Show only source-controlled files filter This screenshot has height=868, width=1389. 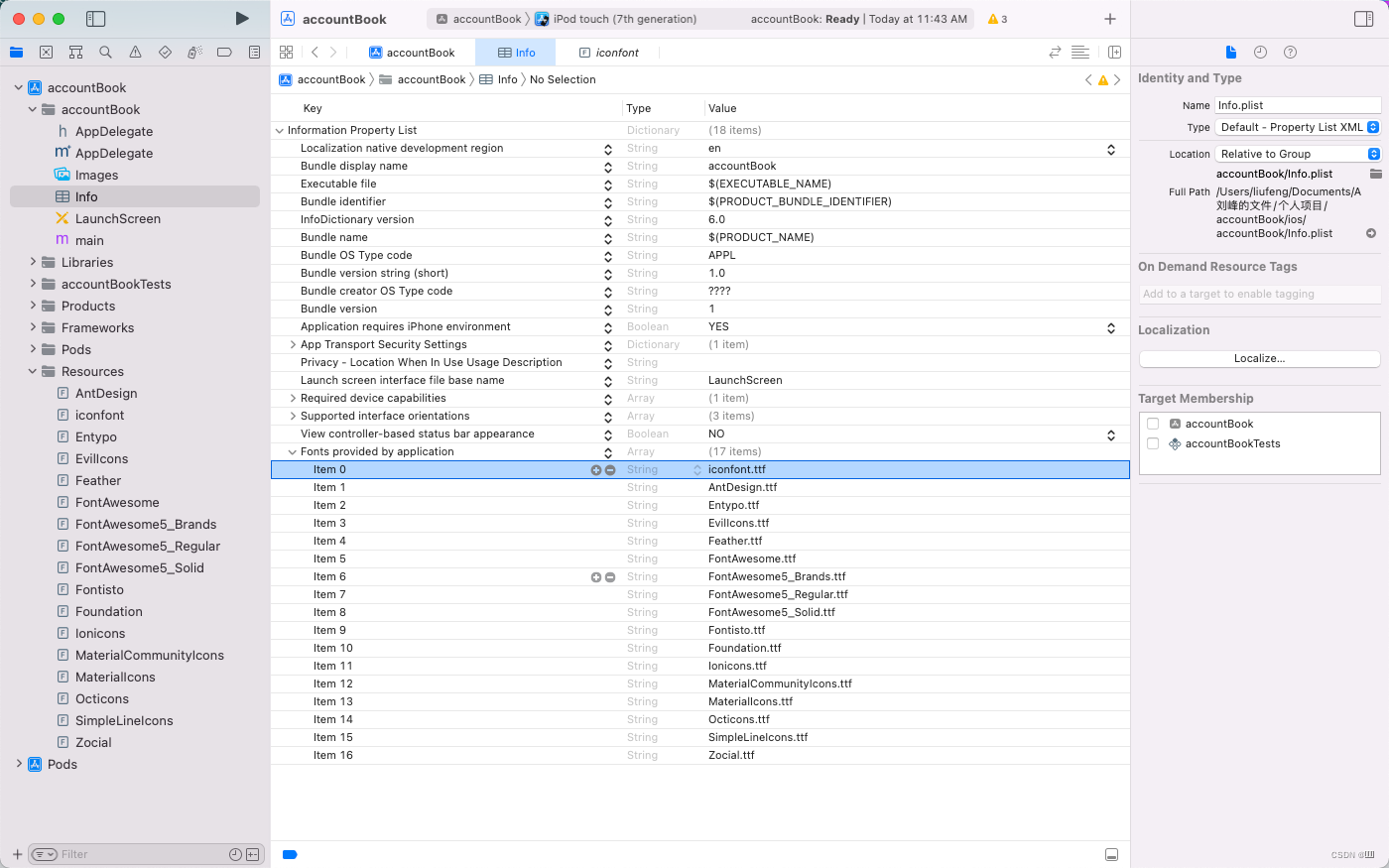(x=252, y=854)
